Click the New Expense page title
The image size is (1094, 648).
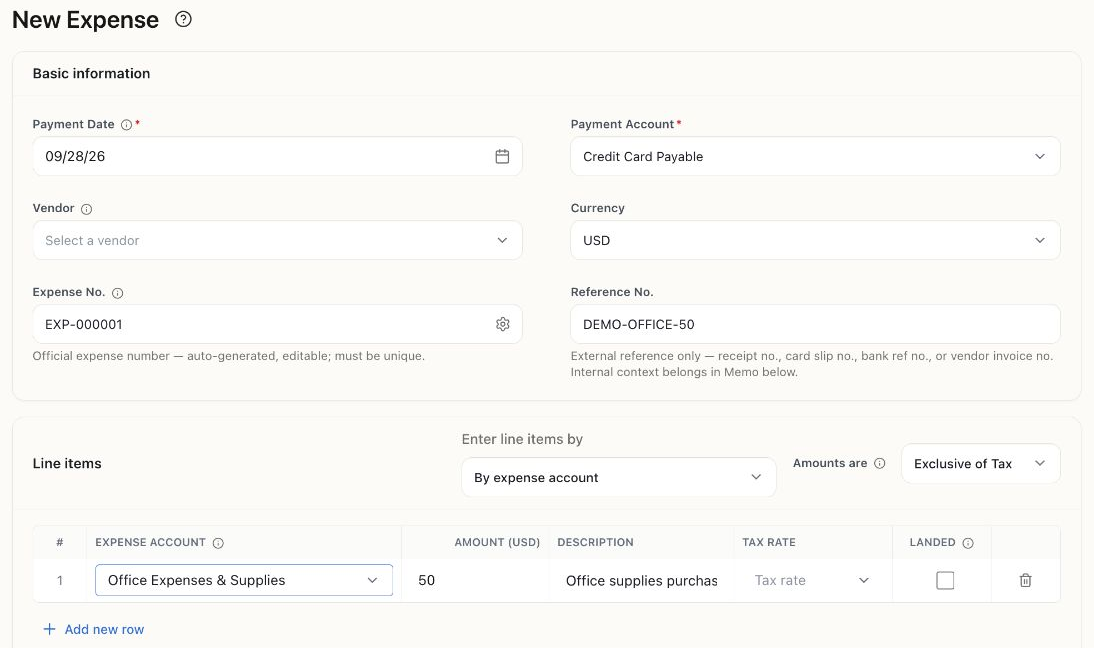point(85,20)
